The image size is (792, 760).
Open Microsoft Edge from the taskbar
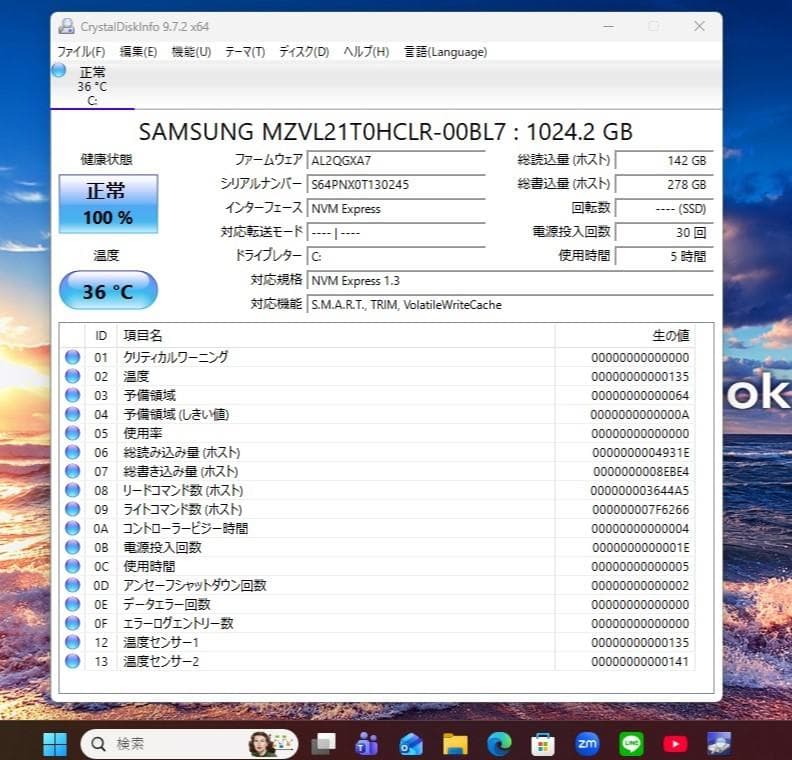[499, 744]
